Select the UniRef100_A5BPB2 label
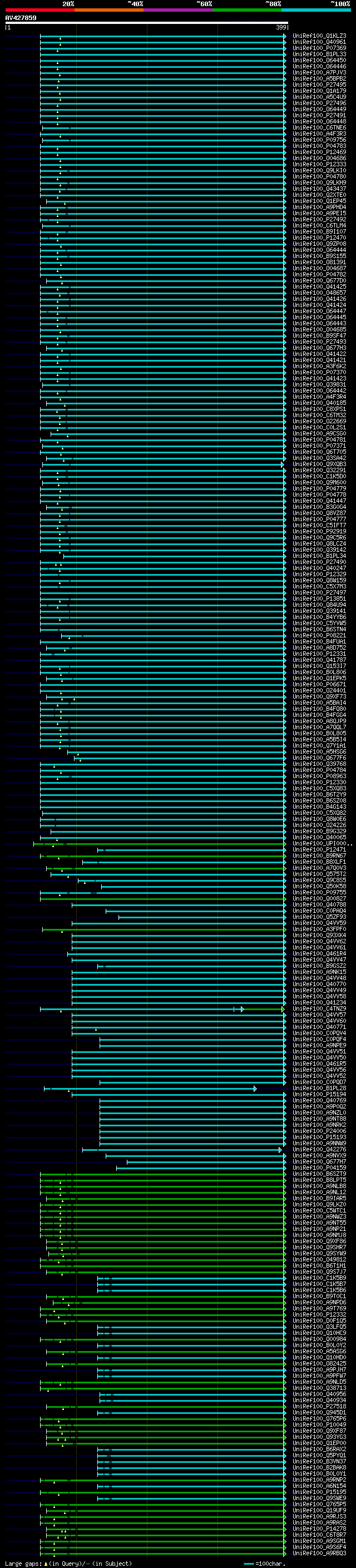 coord(319,78)
